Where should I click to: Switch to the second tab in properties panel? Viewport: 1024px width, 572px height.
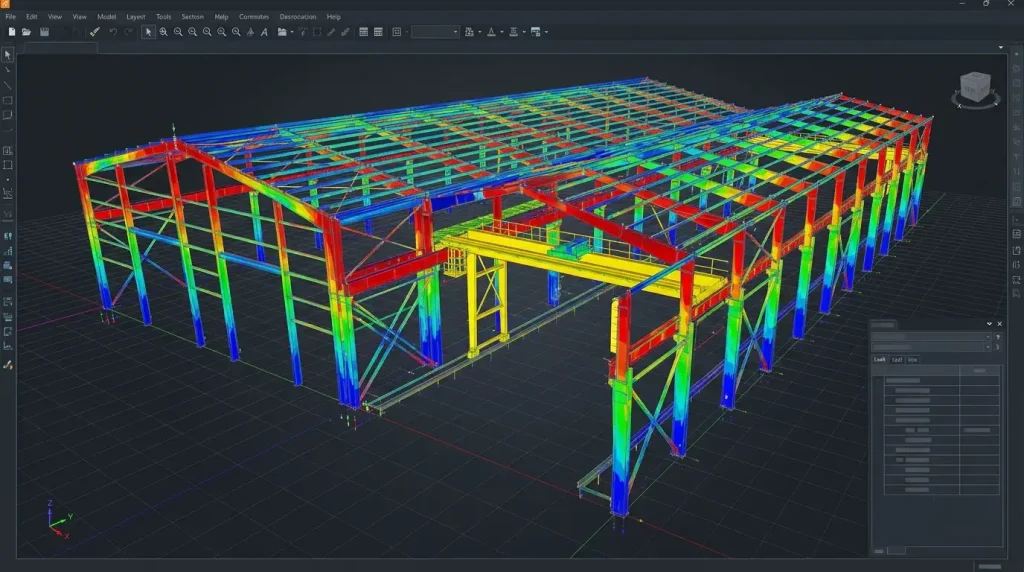(897, 360)
